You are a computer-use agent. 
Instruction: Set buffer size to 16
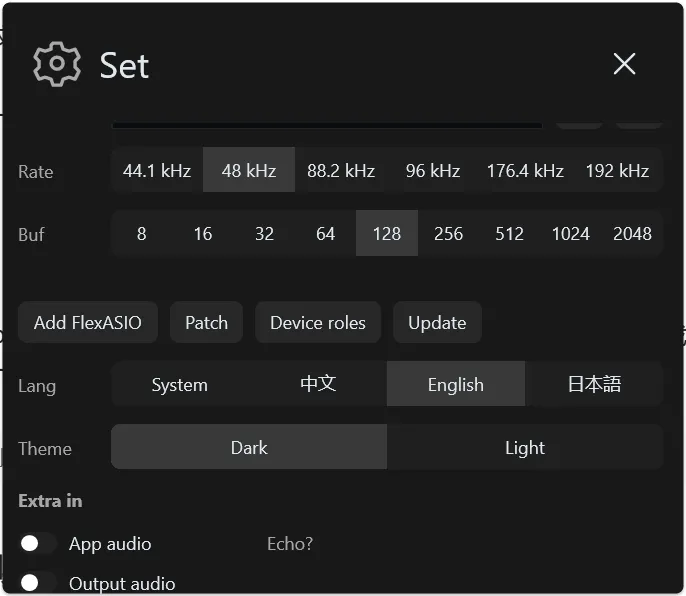(203, 233)
